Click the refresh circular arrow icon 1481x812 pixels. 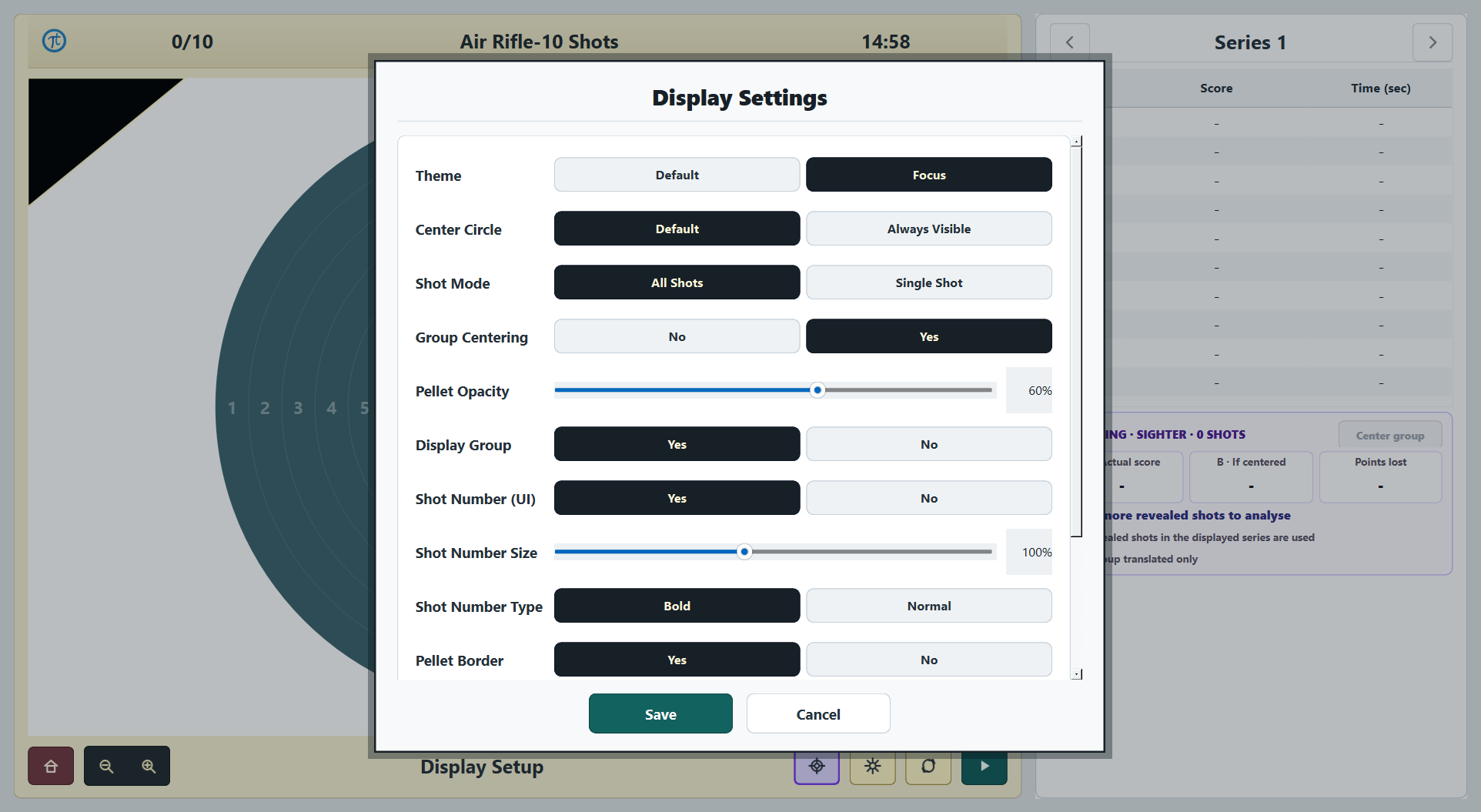point(928,766)
